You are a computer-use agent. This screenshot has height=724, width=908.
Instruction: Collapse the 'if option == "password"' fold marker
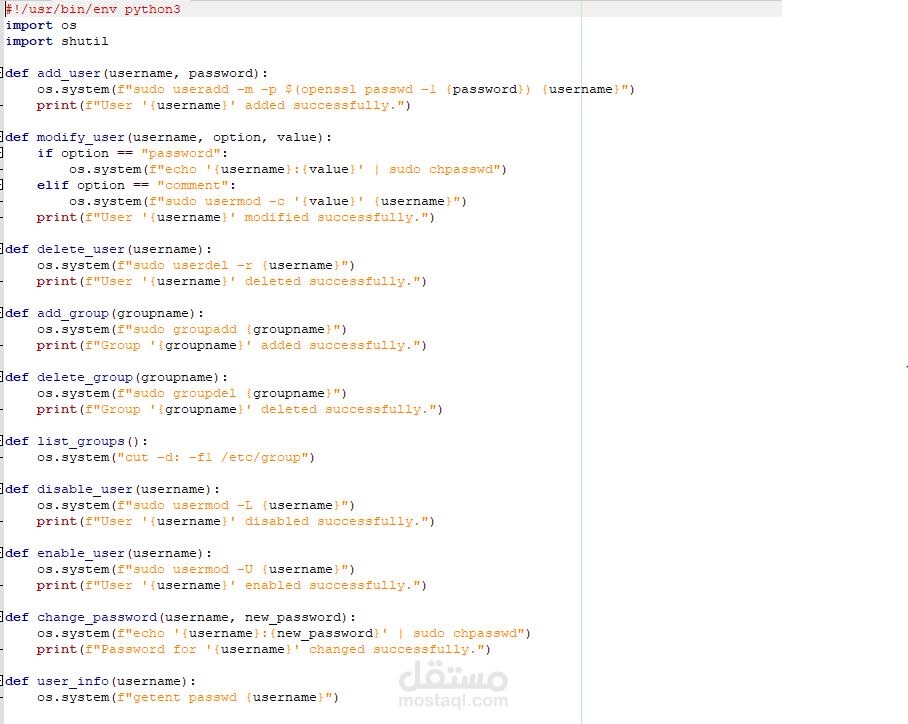2,153
